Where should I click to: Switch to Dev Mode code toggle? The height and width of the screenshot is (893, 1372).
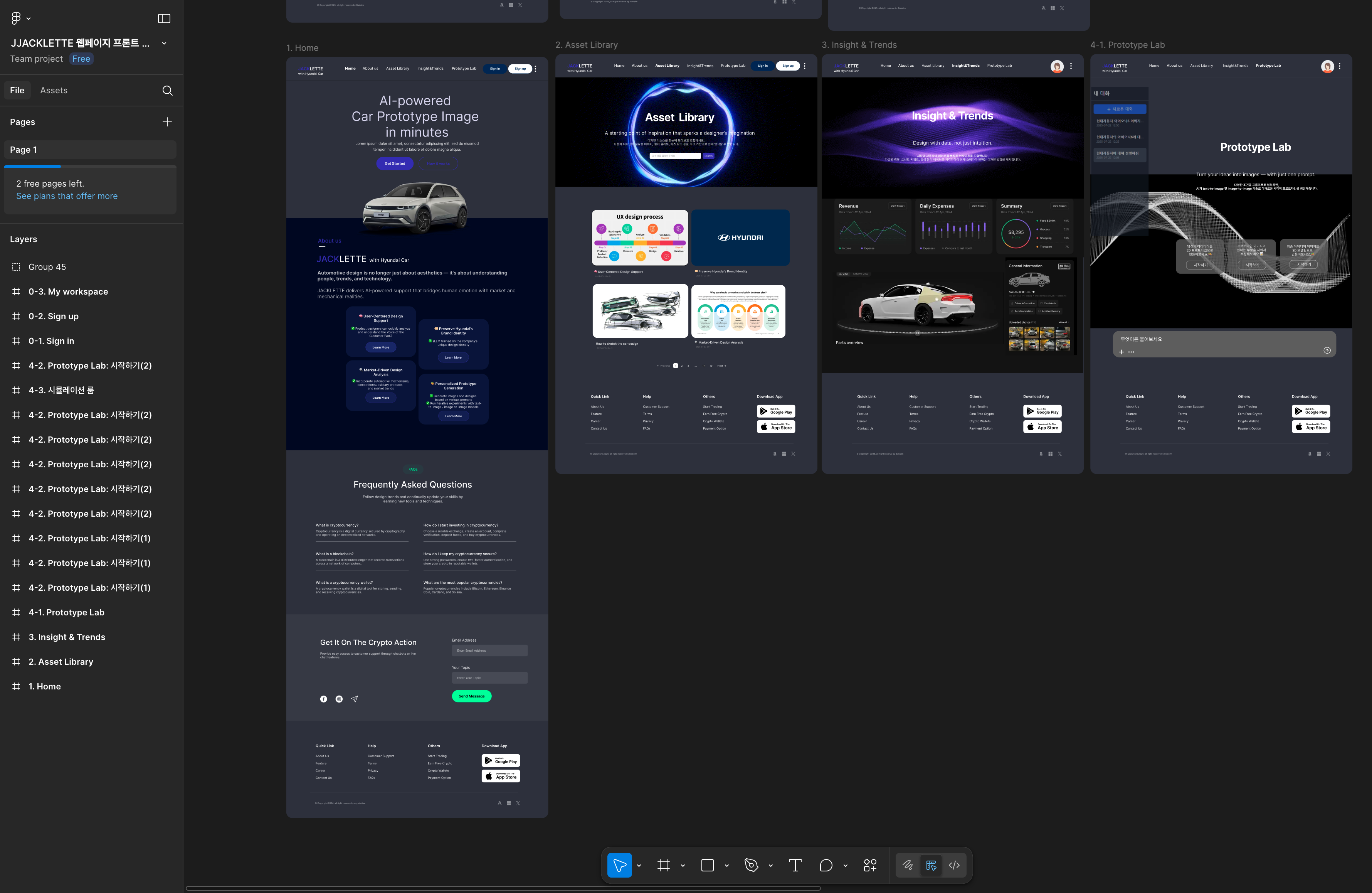(954, 865)
